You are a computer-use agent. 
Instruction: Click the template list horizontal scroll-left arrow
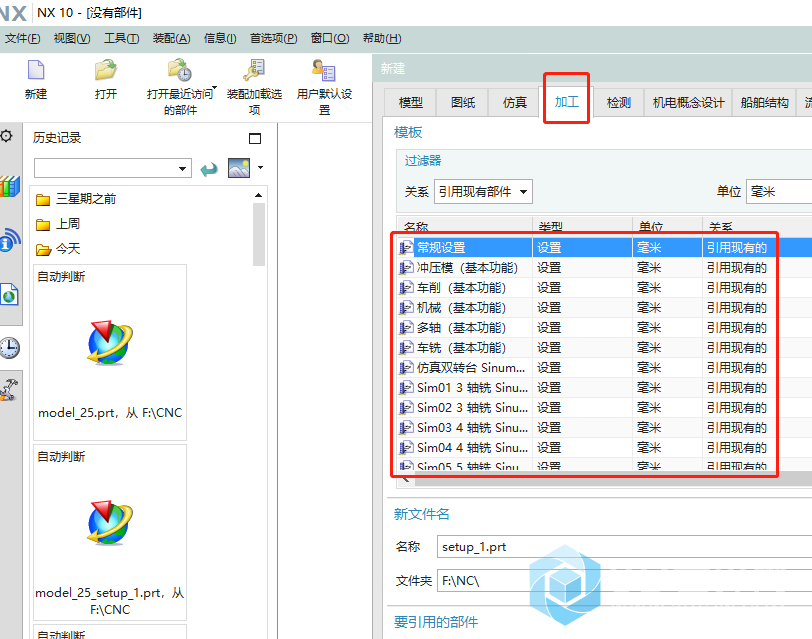click(x=405, y=480)
